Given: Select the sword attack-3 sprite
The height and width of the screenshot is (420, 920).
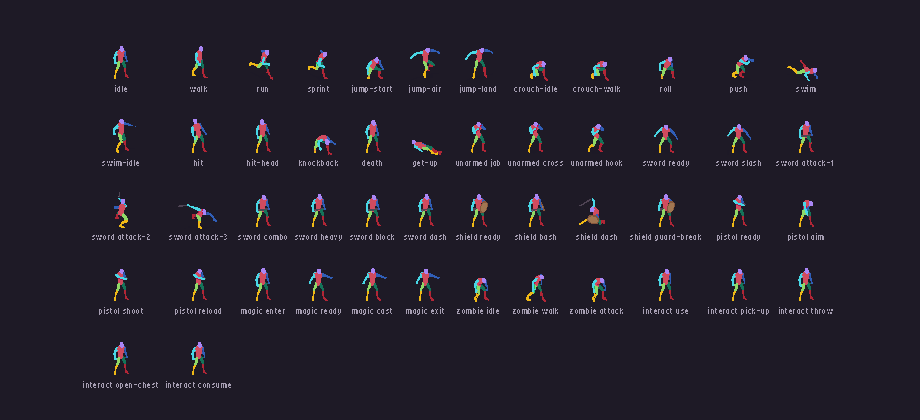Looking at the screenshot, I should pyautogui.click(x=198, y=215).
